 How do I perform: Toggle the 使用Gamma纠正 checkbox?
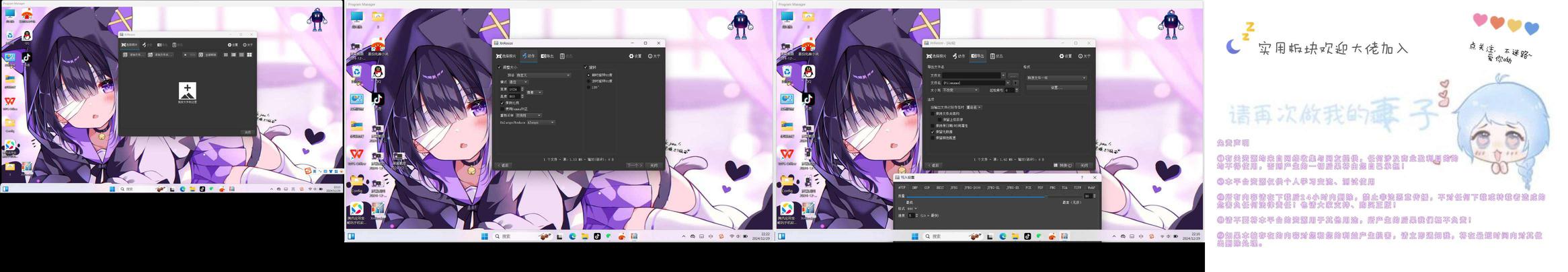click(502, 109)
